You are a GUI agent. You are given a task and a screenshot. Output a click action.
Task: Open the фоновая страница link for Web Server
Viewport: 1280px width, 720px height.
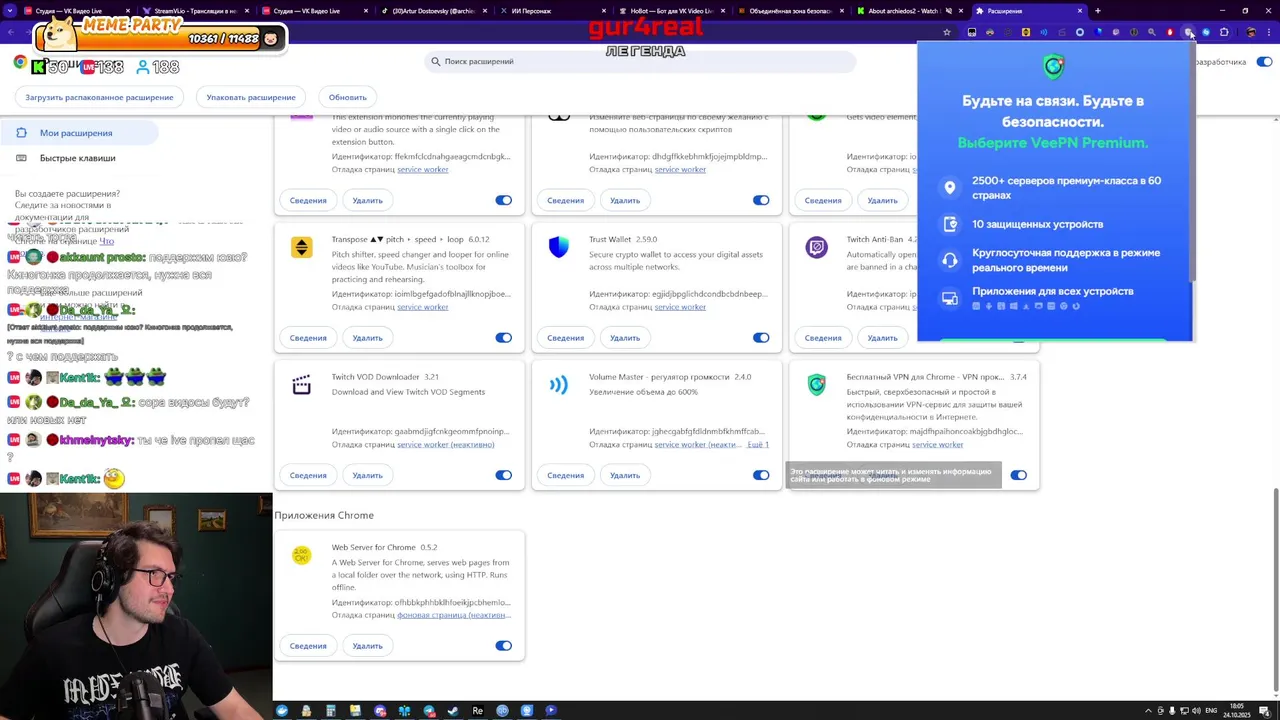tap(453, 615)
